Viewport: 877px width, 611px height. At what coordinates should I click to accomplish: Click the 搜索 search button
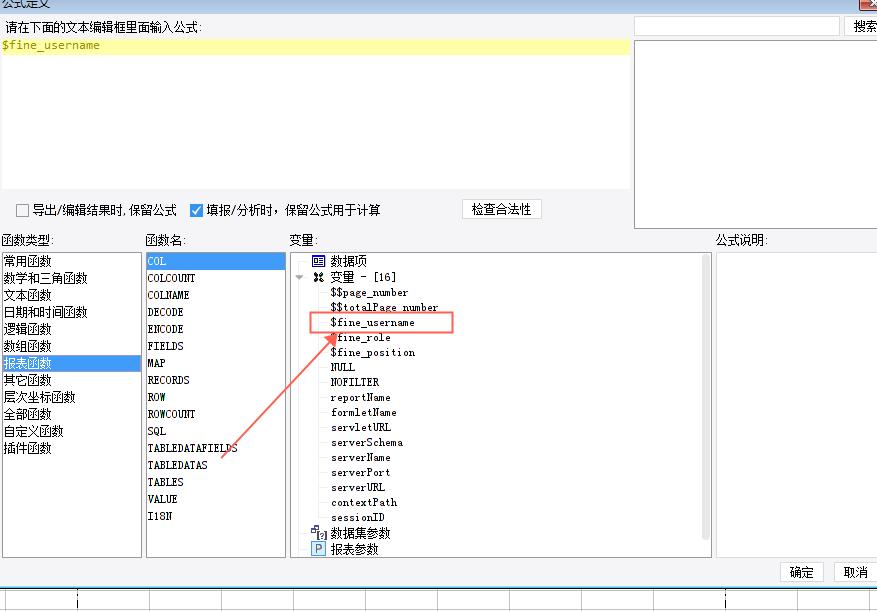pos(861,26)
